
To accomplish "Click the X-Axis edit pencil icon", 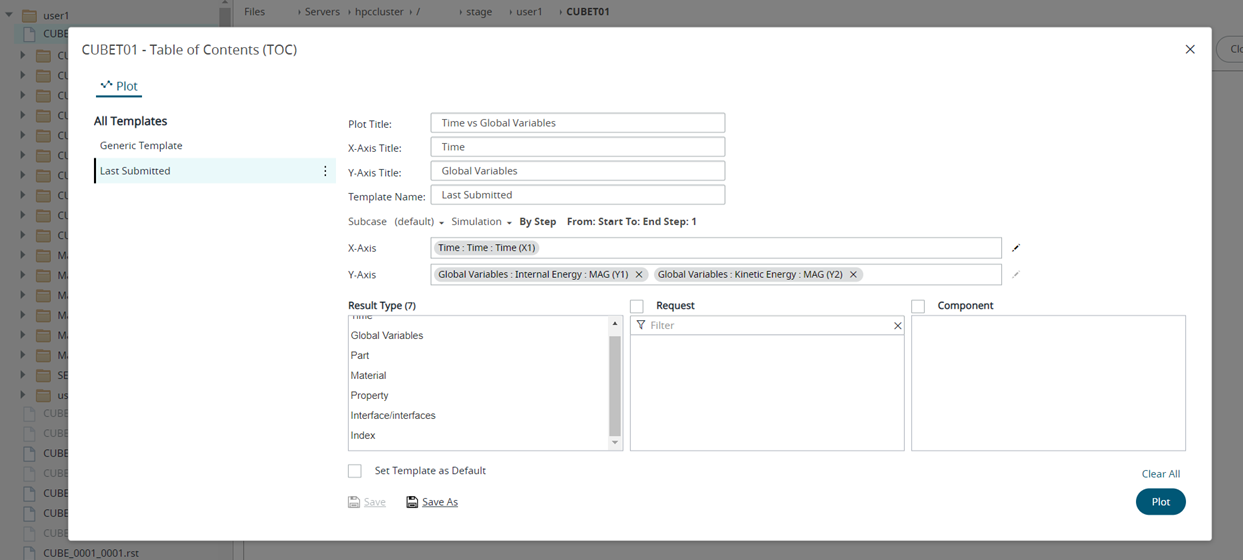I will point(1016,248).
